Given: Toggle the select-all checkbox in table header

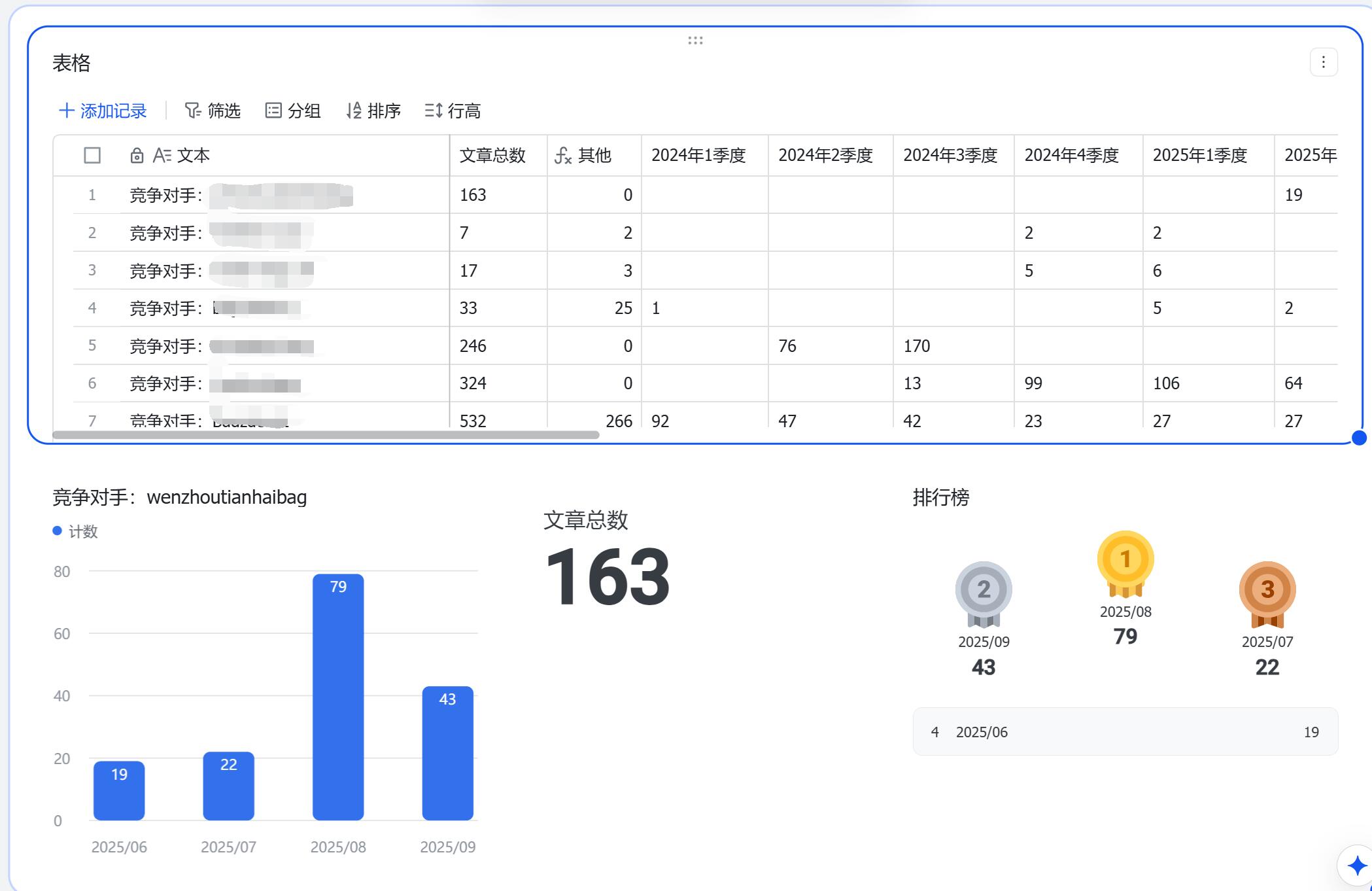Looking at the screenshot, I should [x=92, y=156].
